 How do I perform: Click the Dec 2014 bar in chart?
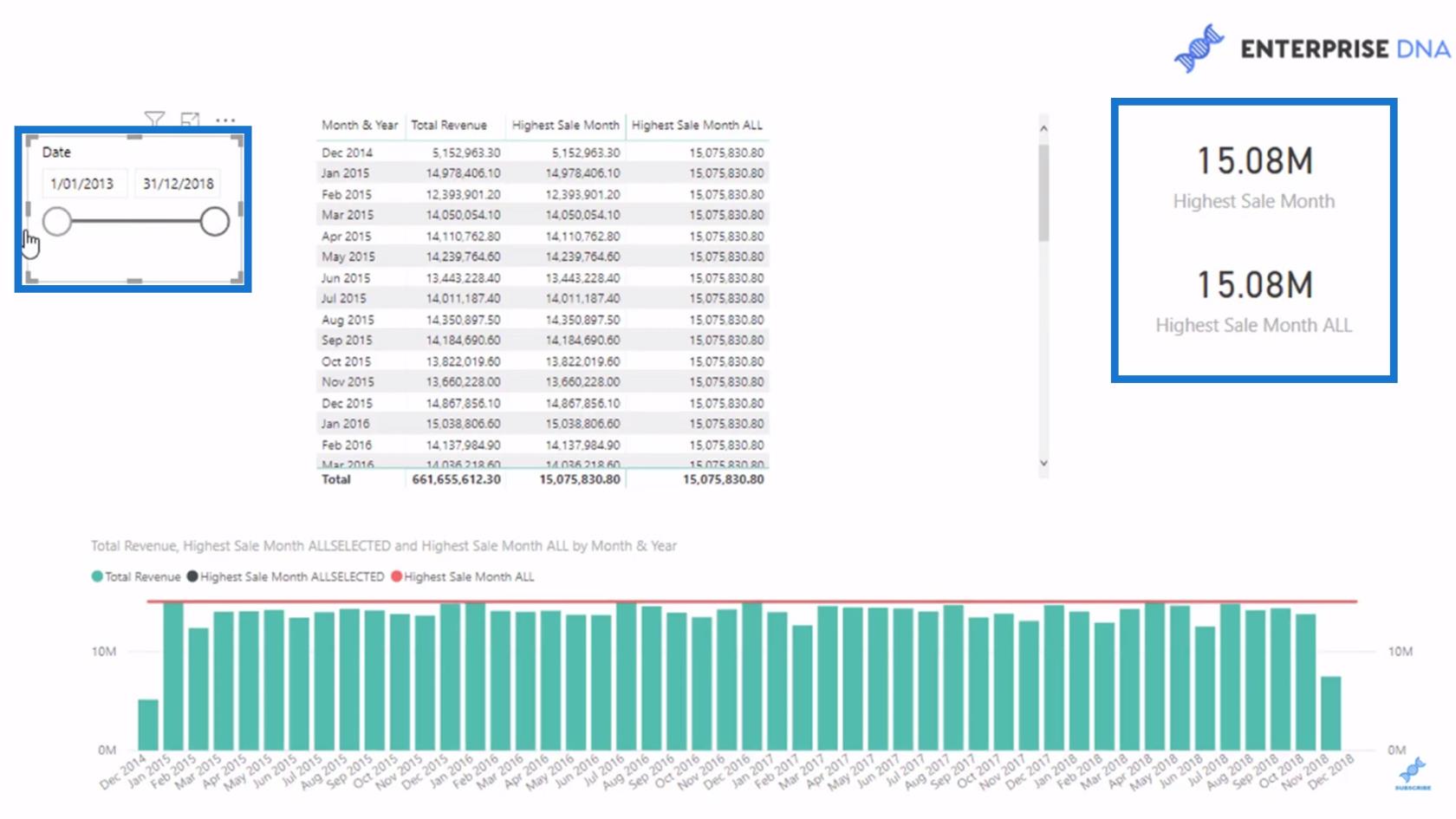[x=148, y=725]
